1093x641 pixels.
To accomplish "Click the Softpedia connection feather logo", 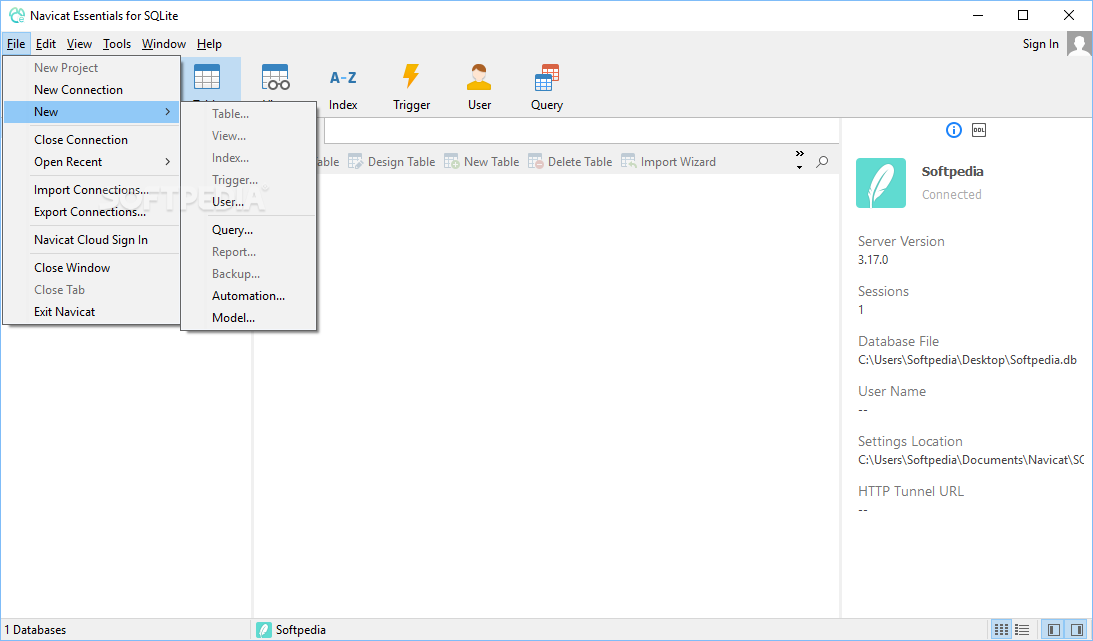I will [x=881, y=183].
